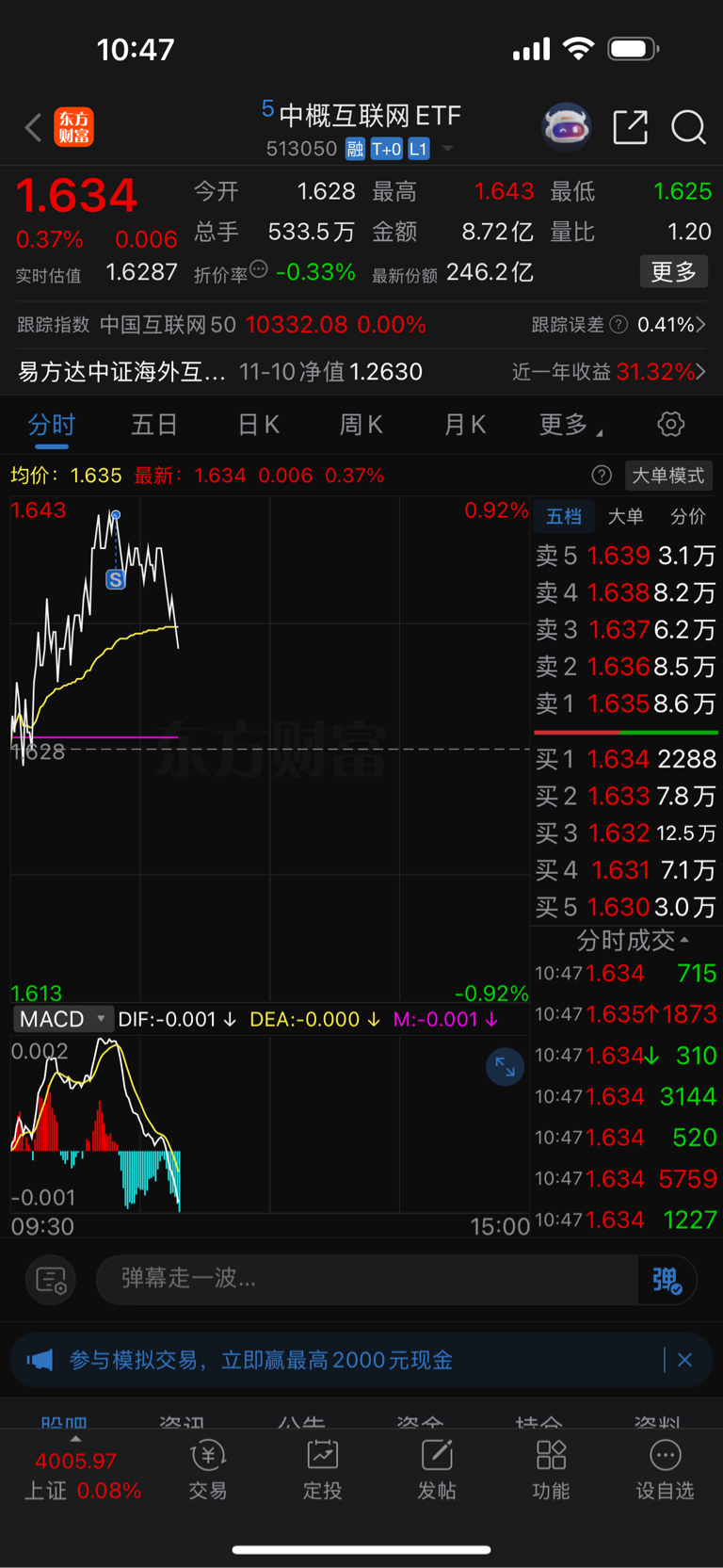Select 卖4 1.638 price row
The height and width of the screenshot is (1568, 723).
pos(625,592)
